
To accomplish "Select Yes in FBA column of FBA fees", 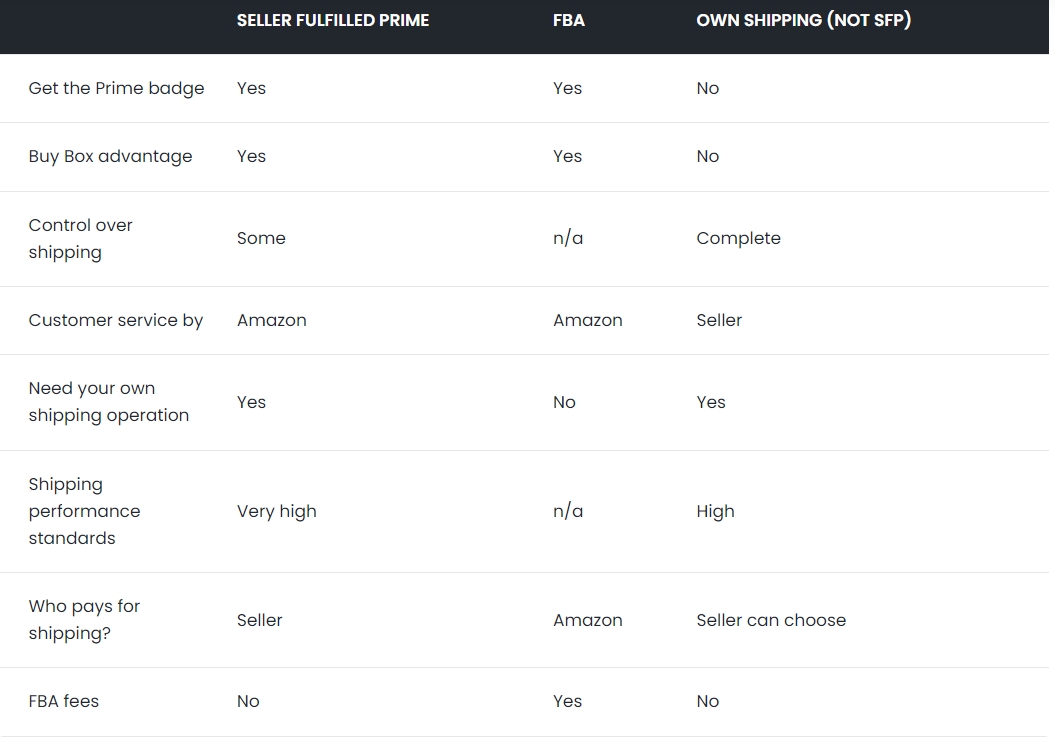I will point(568,701).
